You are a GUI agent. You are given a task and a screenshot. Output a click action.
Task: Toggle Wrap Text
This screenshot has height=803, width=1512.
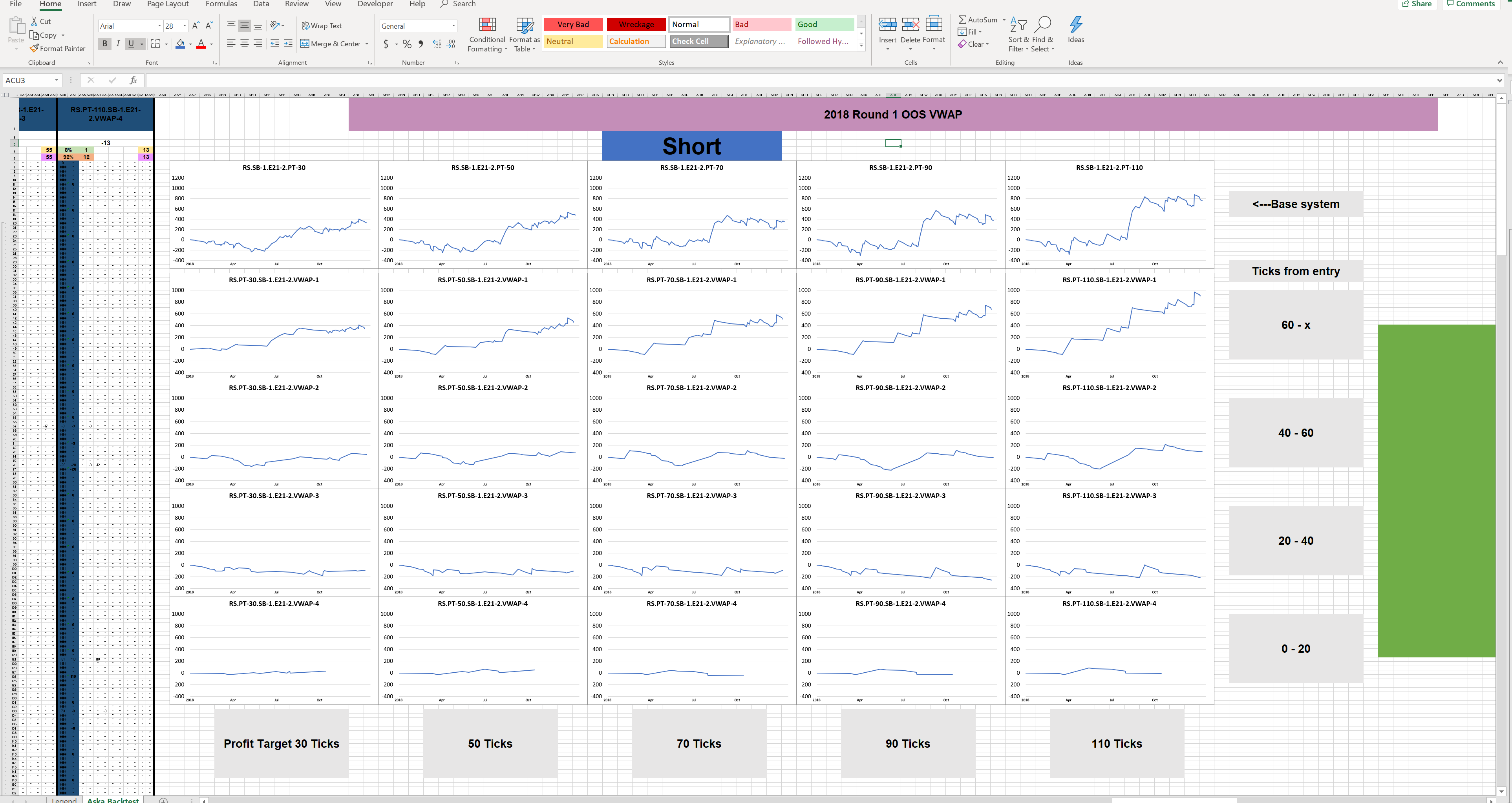coord(322,26)
